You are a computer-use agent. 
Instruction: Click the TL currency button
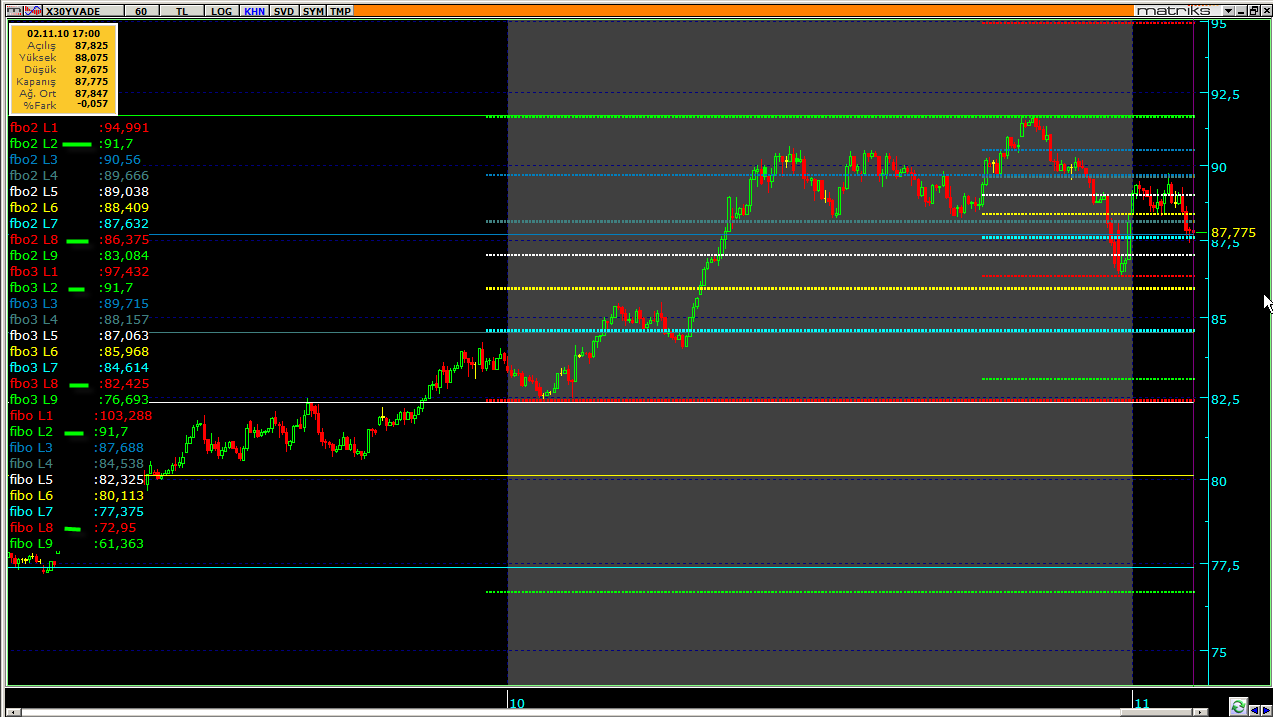[x=181, y=11]
